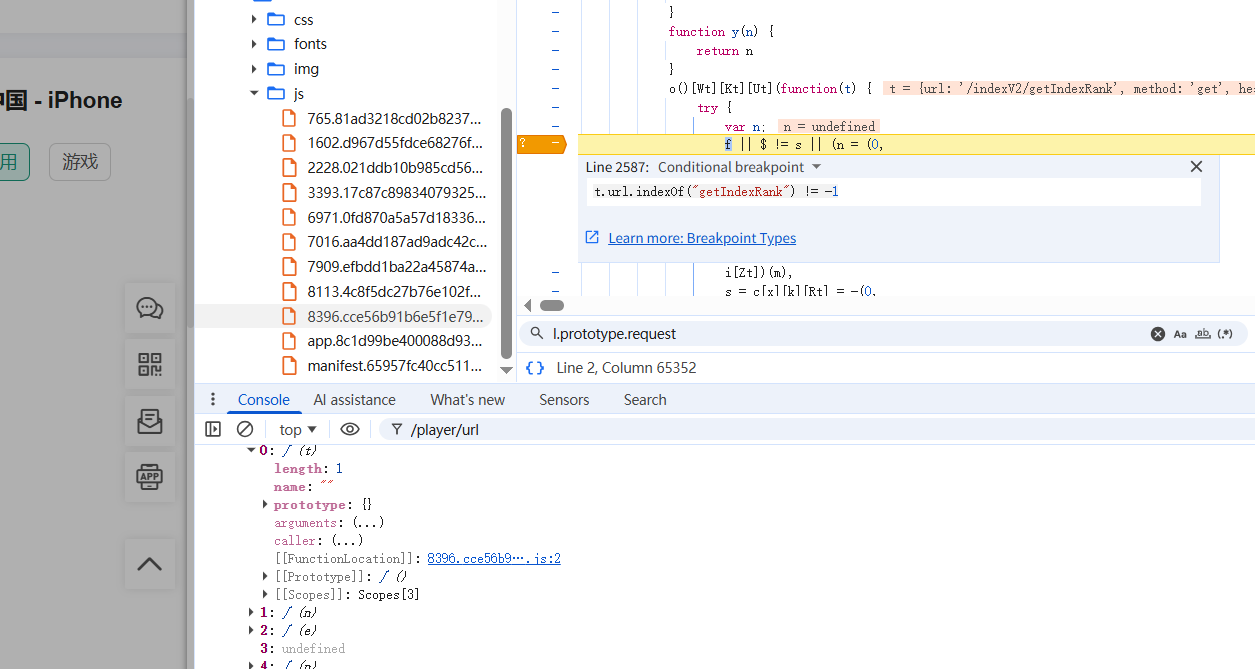
Task: Clear the console with the ban icon
Action: coord(245,429)
